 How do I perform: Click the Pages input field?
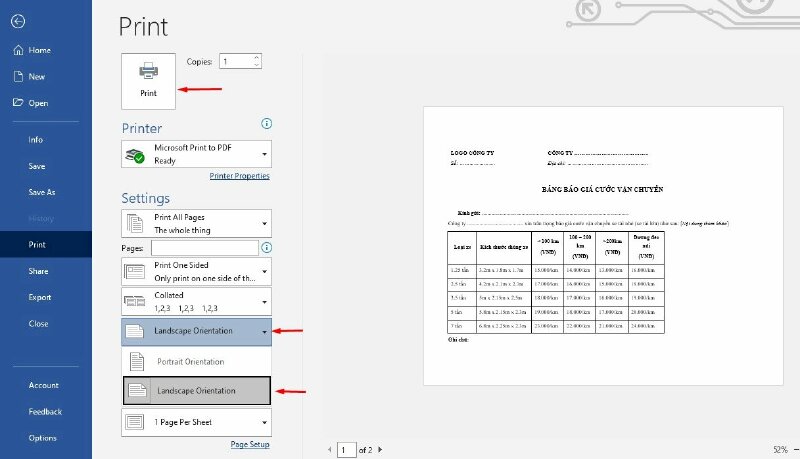tap(205, 247)
